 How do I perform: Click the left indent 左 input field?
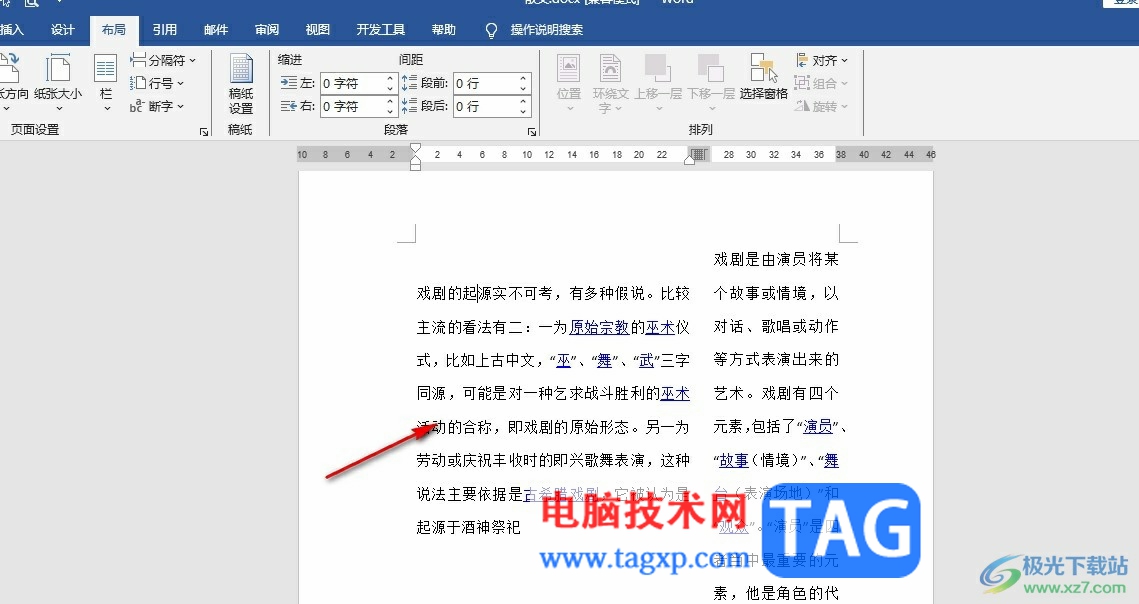click(x=352, y=84)
